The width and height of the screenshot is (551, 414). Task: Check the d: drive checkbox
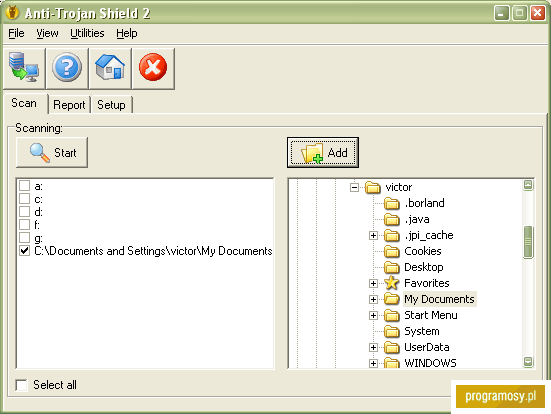click(x=24, y=212)
